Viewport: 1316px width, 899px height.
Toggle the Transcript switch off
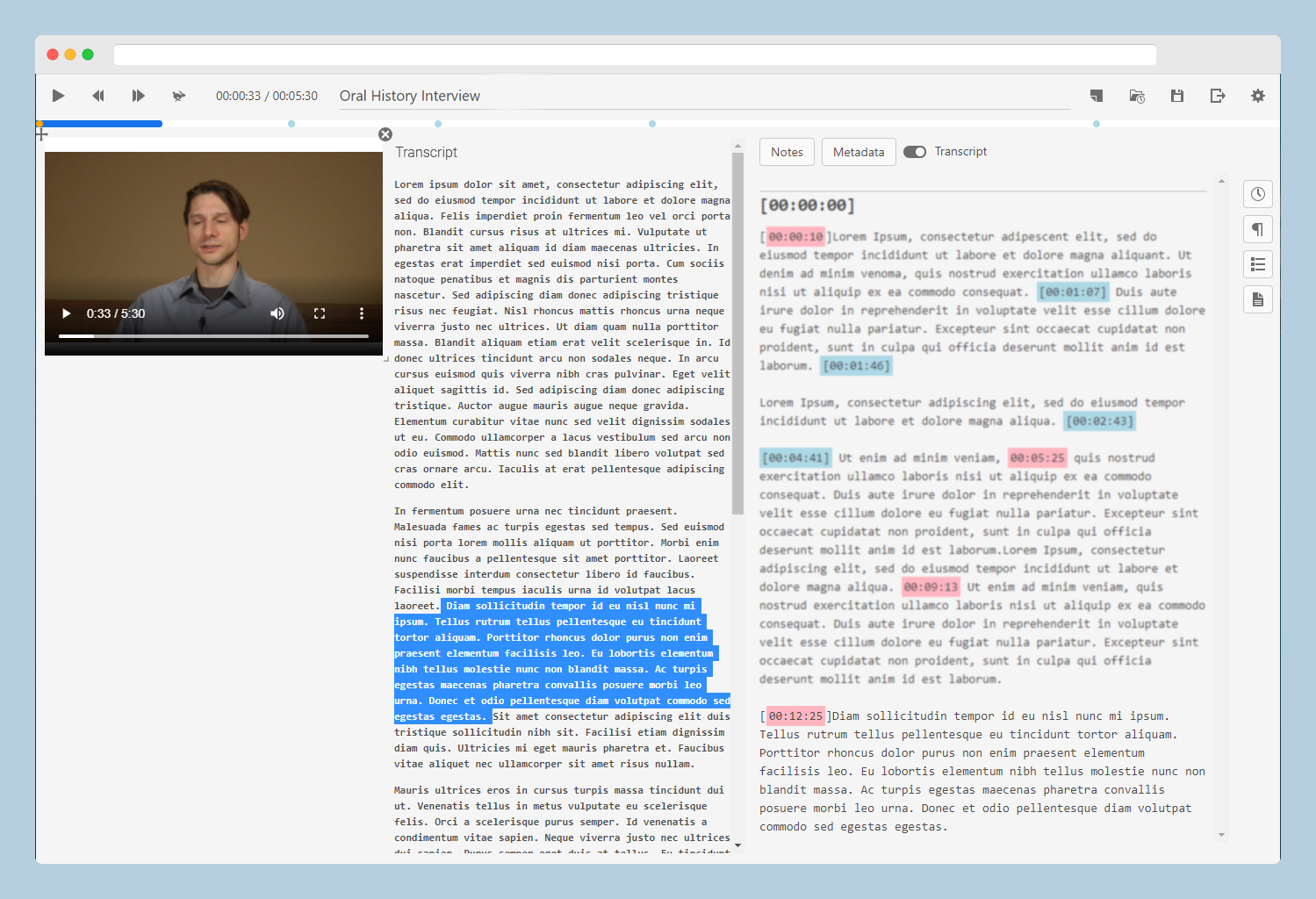point(915,152)
